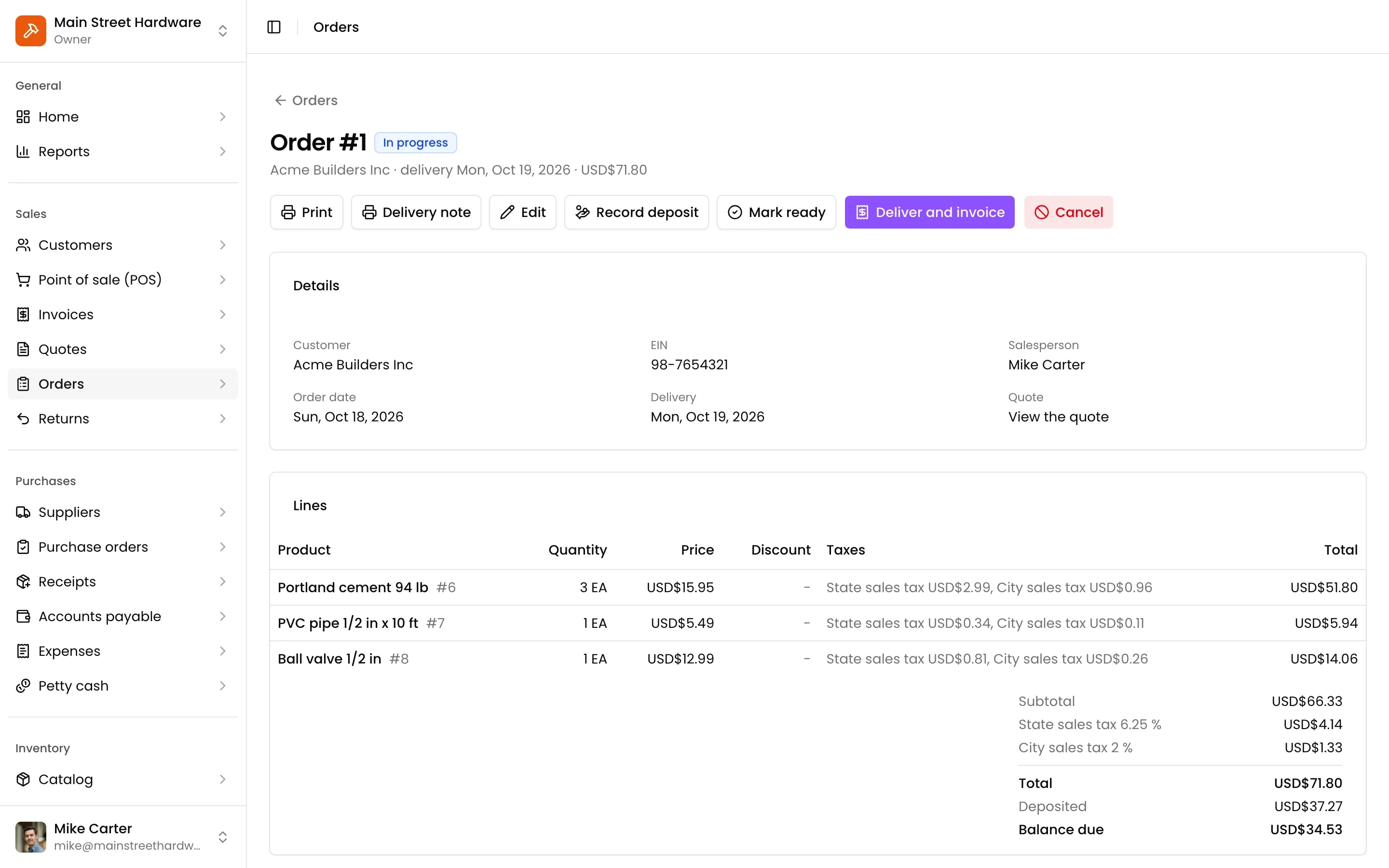Open the Point of sale (POS) item
This screenshot has width=1389, height=868.
[123, 280]
